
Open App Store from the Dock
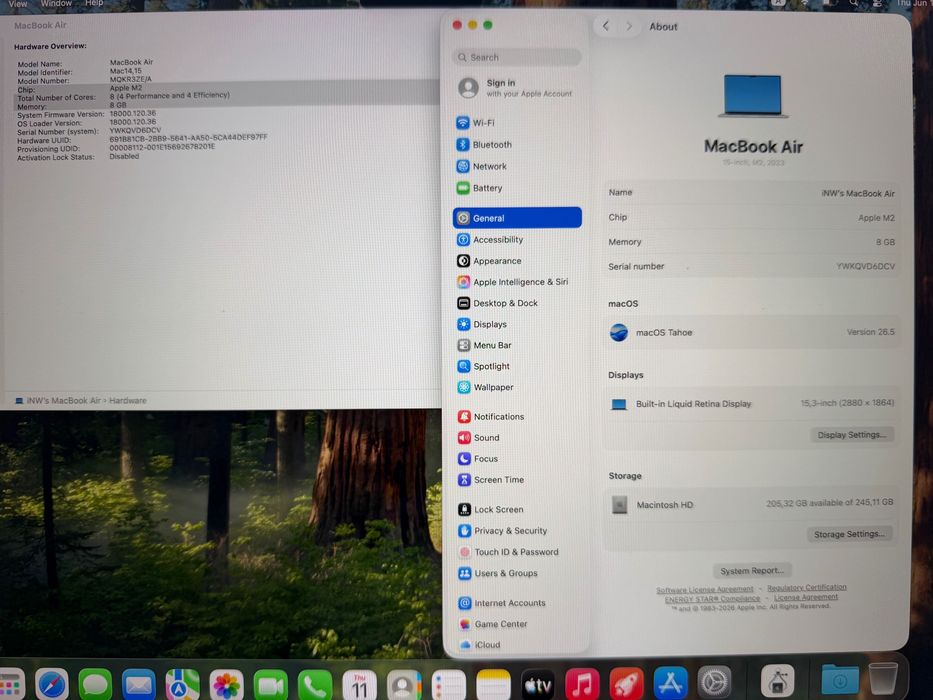tap(671, 683)
